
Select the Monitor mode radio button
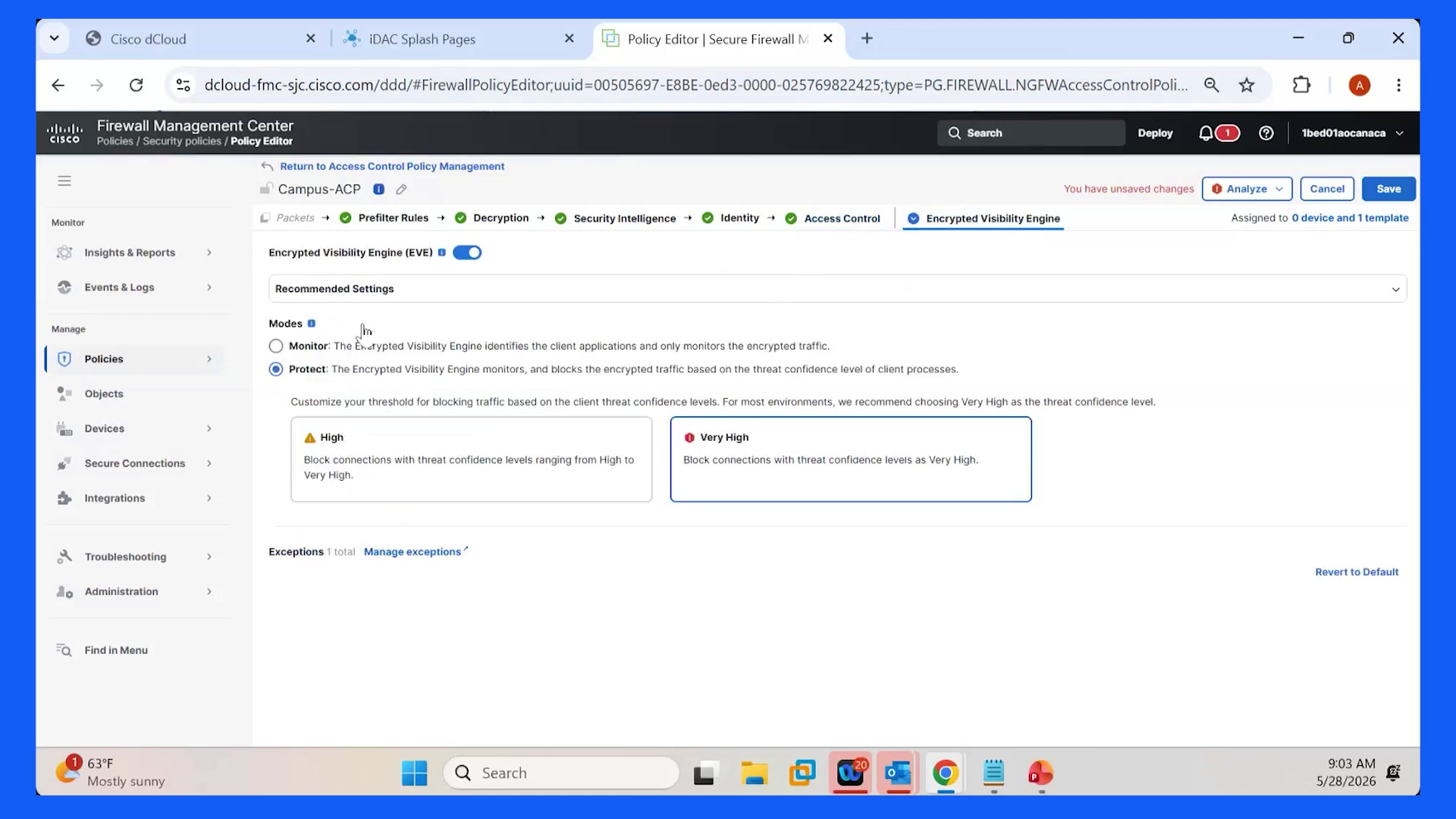pyautogui.click(x=276, y=346)
